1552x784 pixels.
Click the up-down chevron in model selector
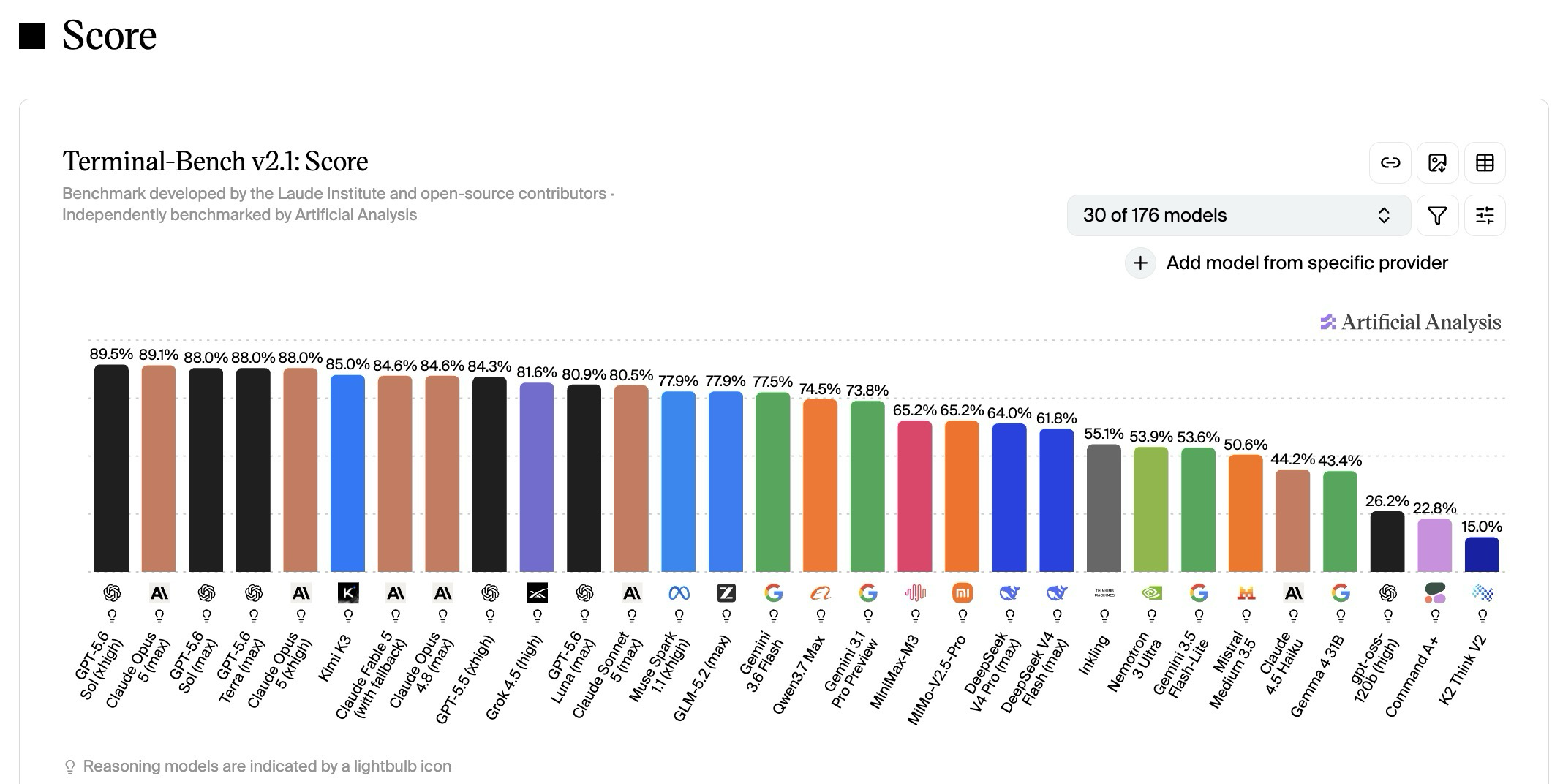coord(1383,215)
